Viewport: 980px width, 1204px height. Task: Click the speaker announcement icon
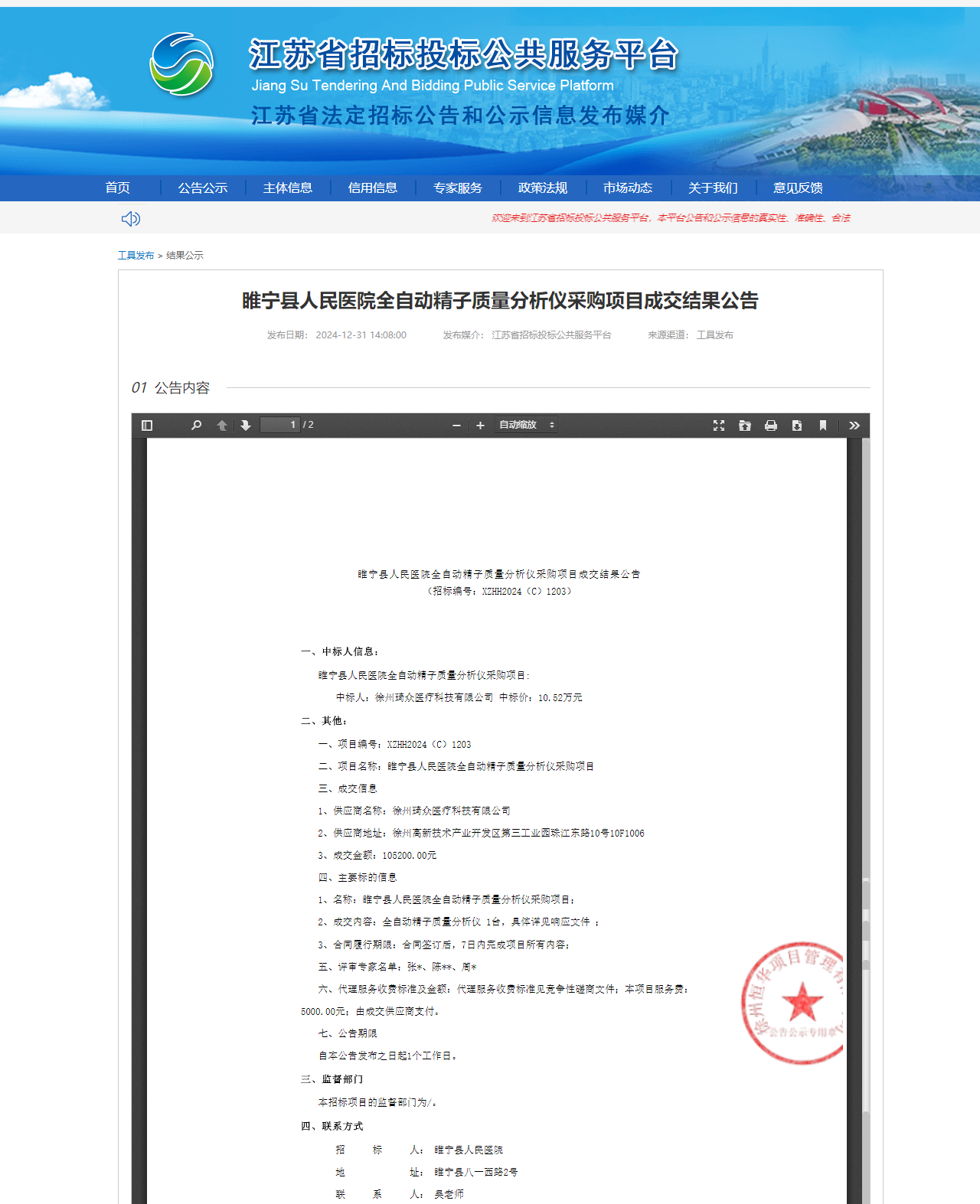click(x=131, y=219)
